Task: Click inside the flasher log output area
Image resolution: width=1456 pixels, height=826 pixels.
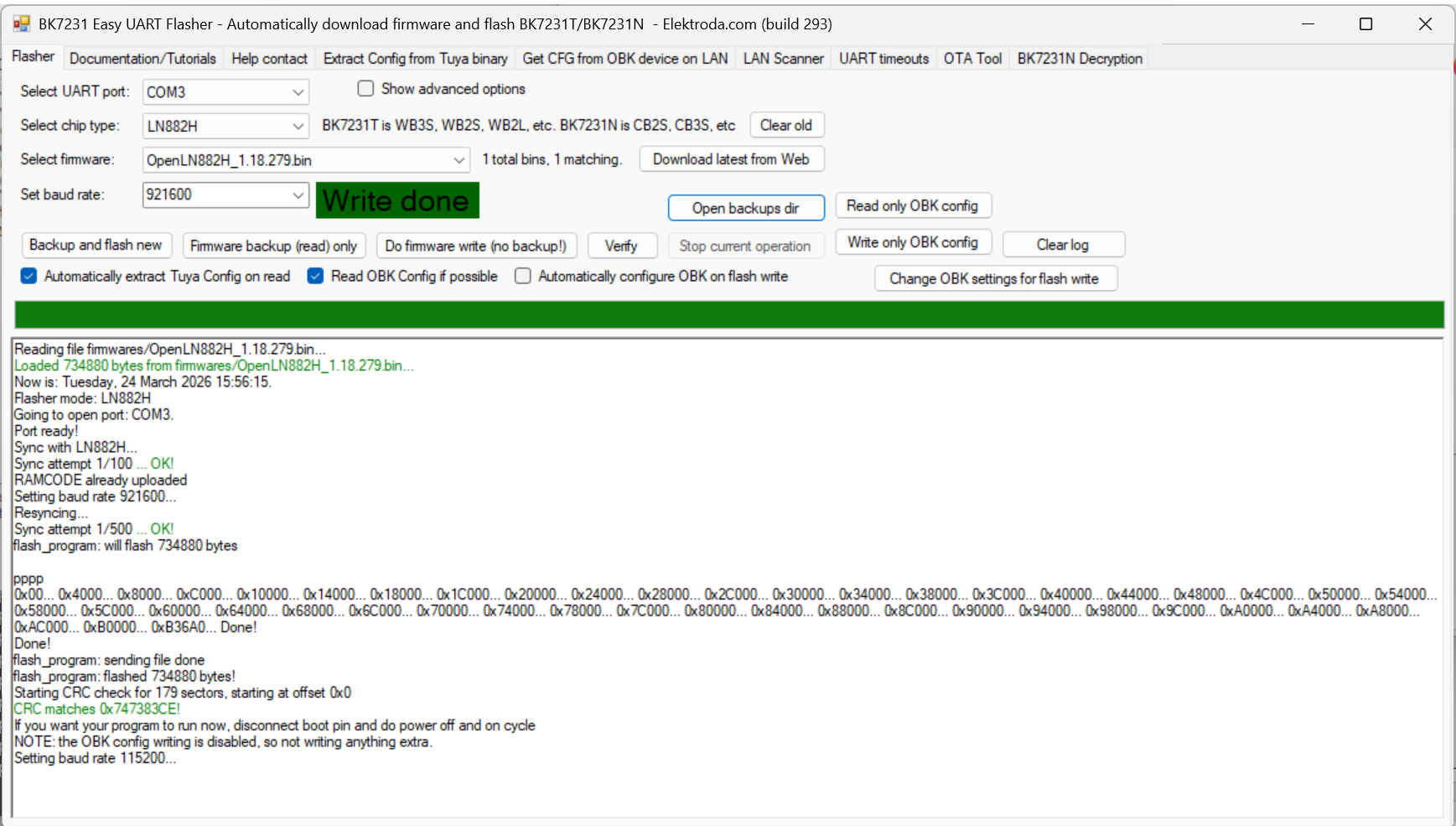Action: tap(728, 577)
